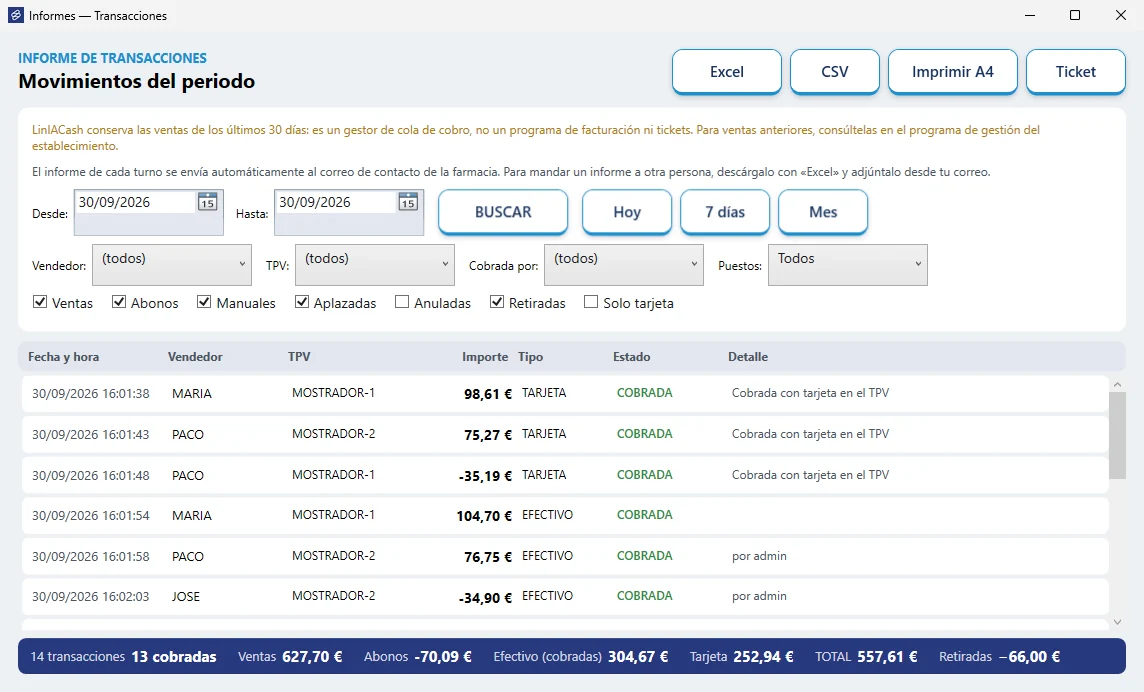Select the row dated 30/09/2026 16:01:58
The width and height of the screenshot is (1144, 692).
[x=565, y=556]
